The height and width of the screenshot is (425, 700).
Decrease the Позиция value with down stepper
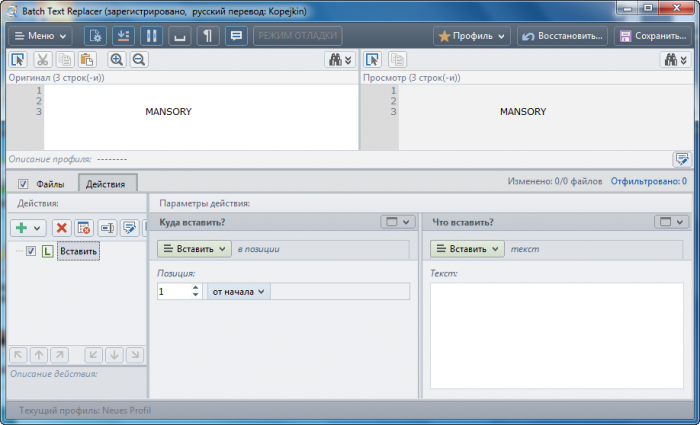196,295
